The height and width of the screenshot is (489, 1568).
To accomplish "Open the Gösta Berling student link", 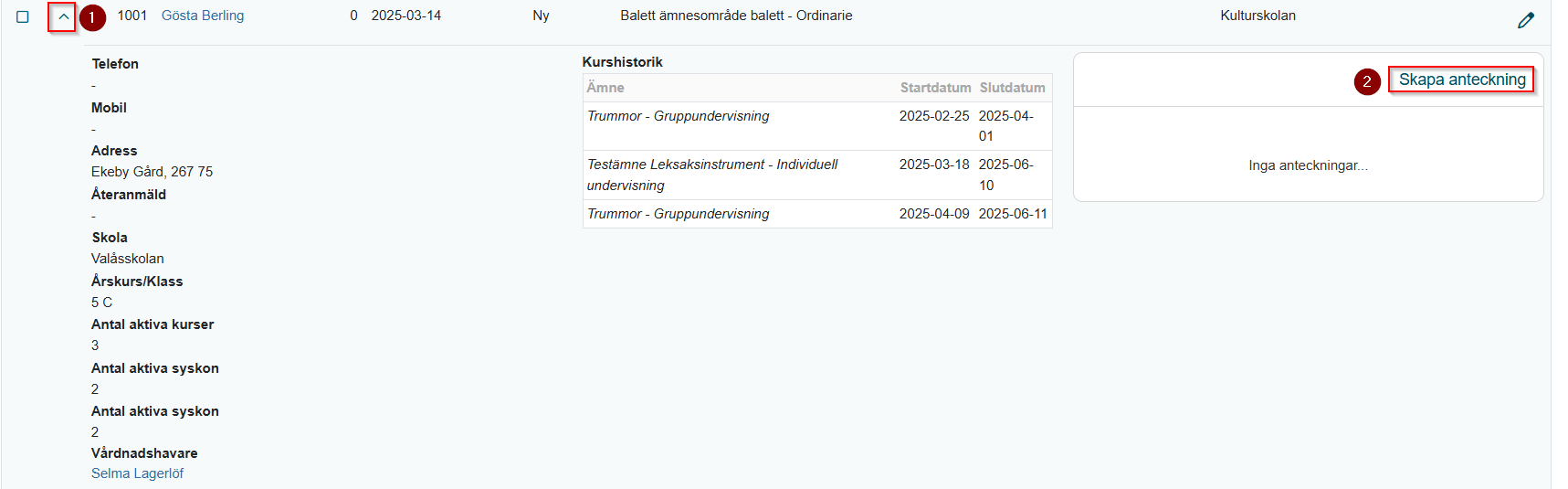I will click(203, 16).
